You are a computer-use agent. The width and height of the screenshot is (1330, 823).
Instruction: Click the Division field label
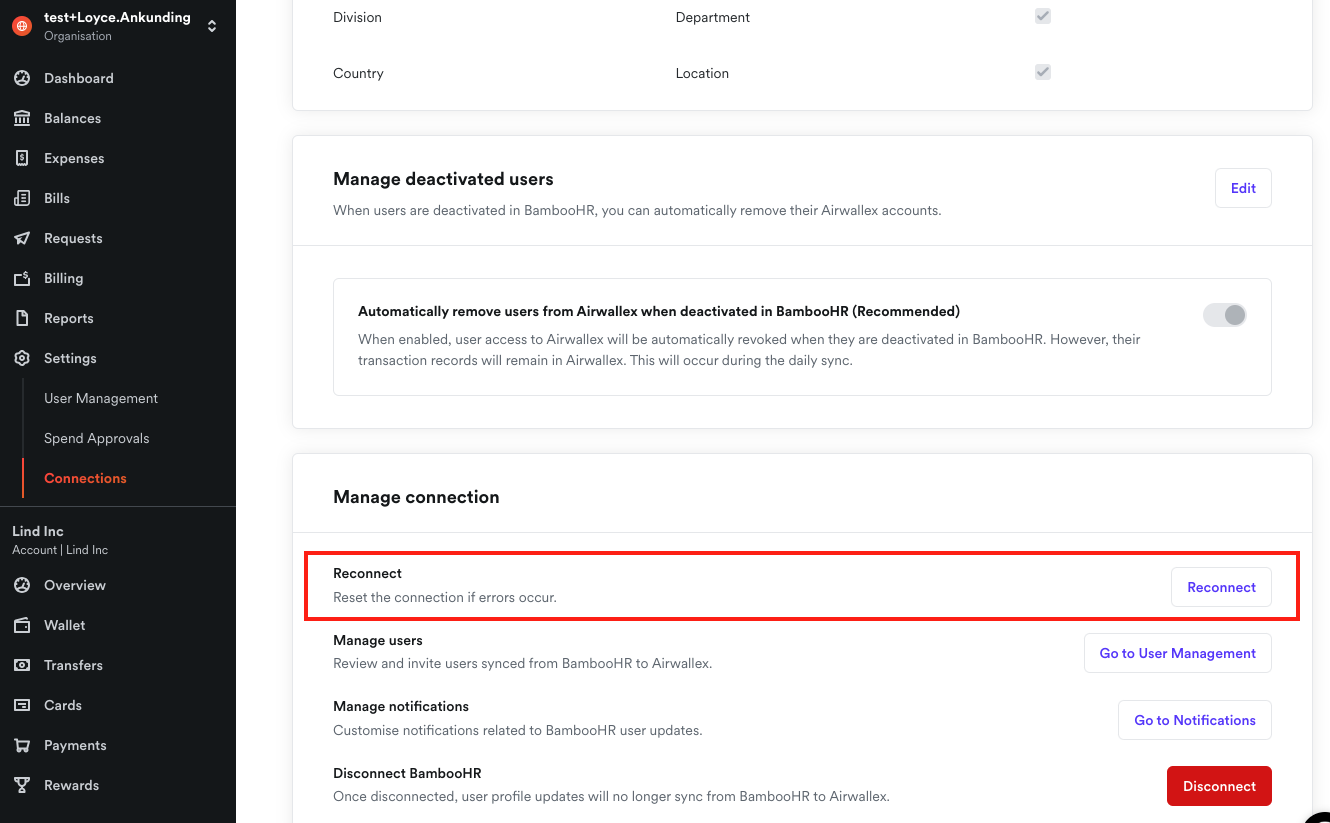tap(357, 17)
